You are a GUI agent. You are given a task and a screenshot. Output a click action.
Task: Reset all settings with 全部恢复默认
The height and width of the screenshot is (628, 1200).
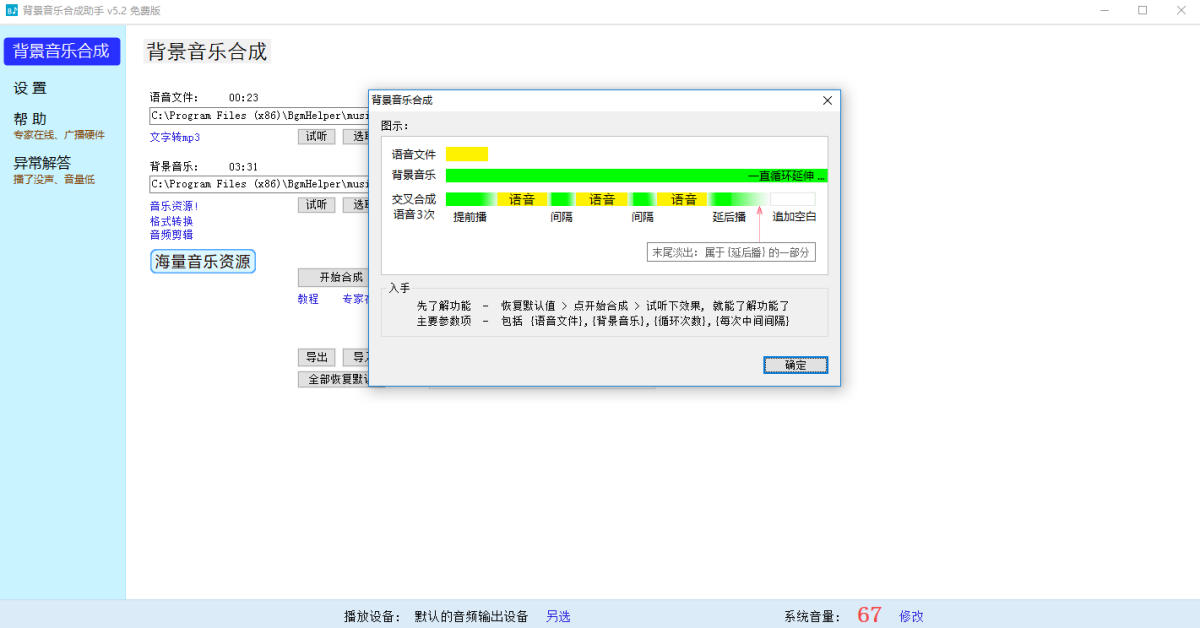point(333,379)
